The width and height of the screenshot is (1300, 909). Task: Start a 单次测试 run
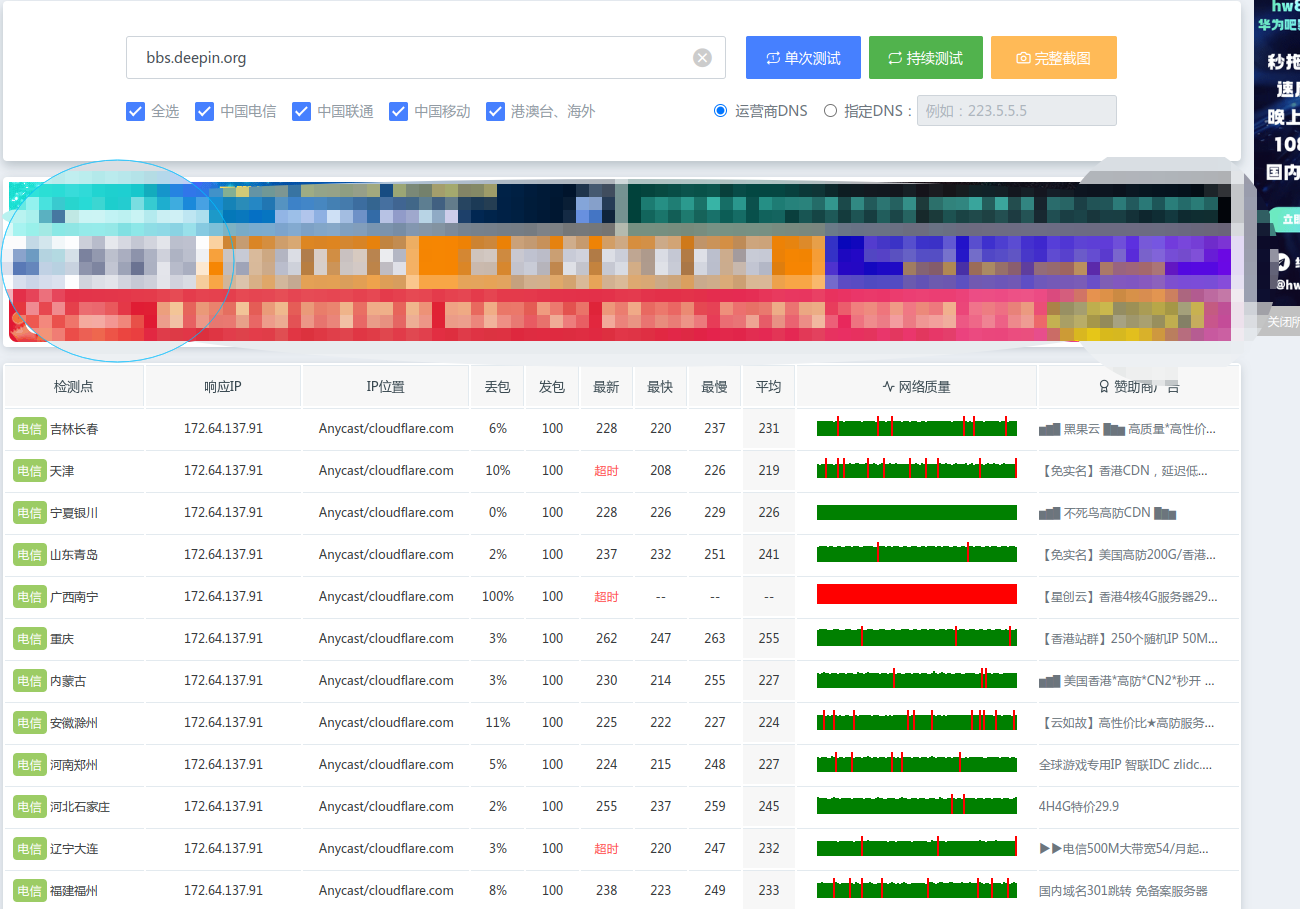point(803,58)
